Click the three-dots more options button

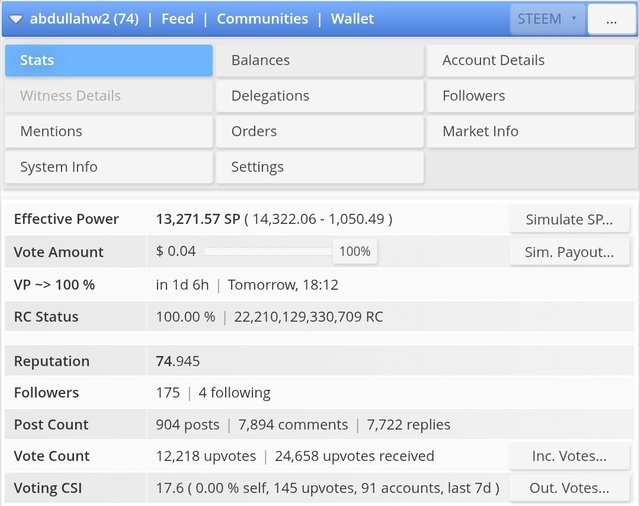(x=610, y=19)
